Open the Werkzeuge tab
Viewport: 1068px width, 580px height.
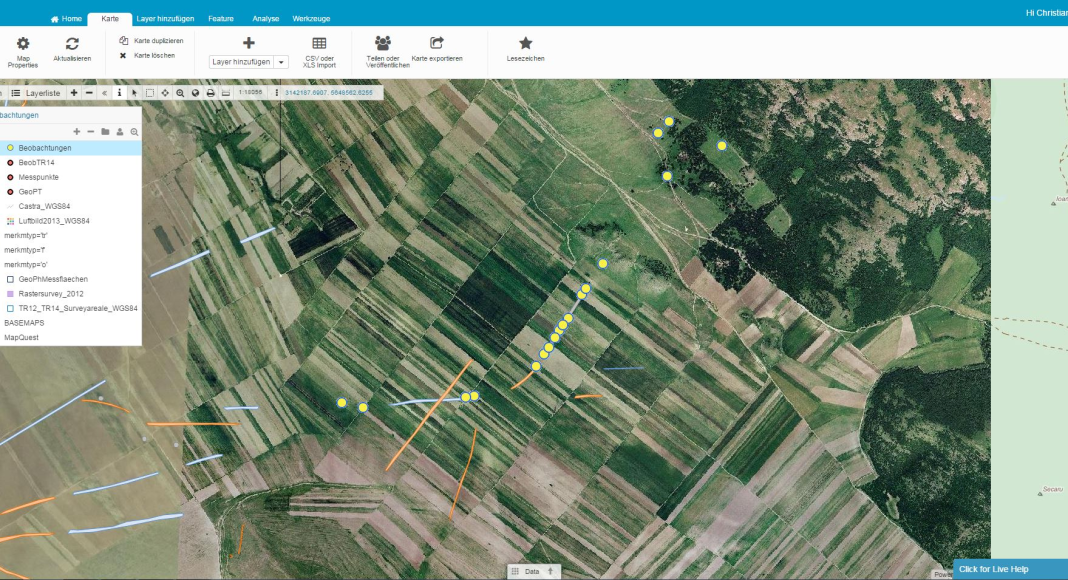[311, 19]
